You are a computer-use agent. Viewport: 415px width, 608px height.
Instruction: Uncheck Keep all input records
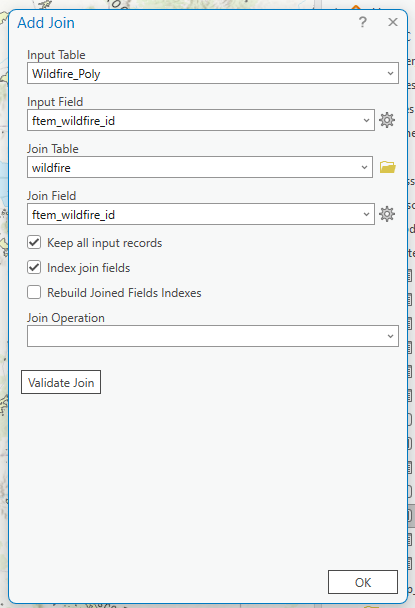tap(34, 242)
